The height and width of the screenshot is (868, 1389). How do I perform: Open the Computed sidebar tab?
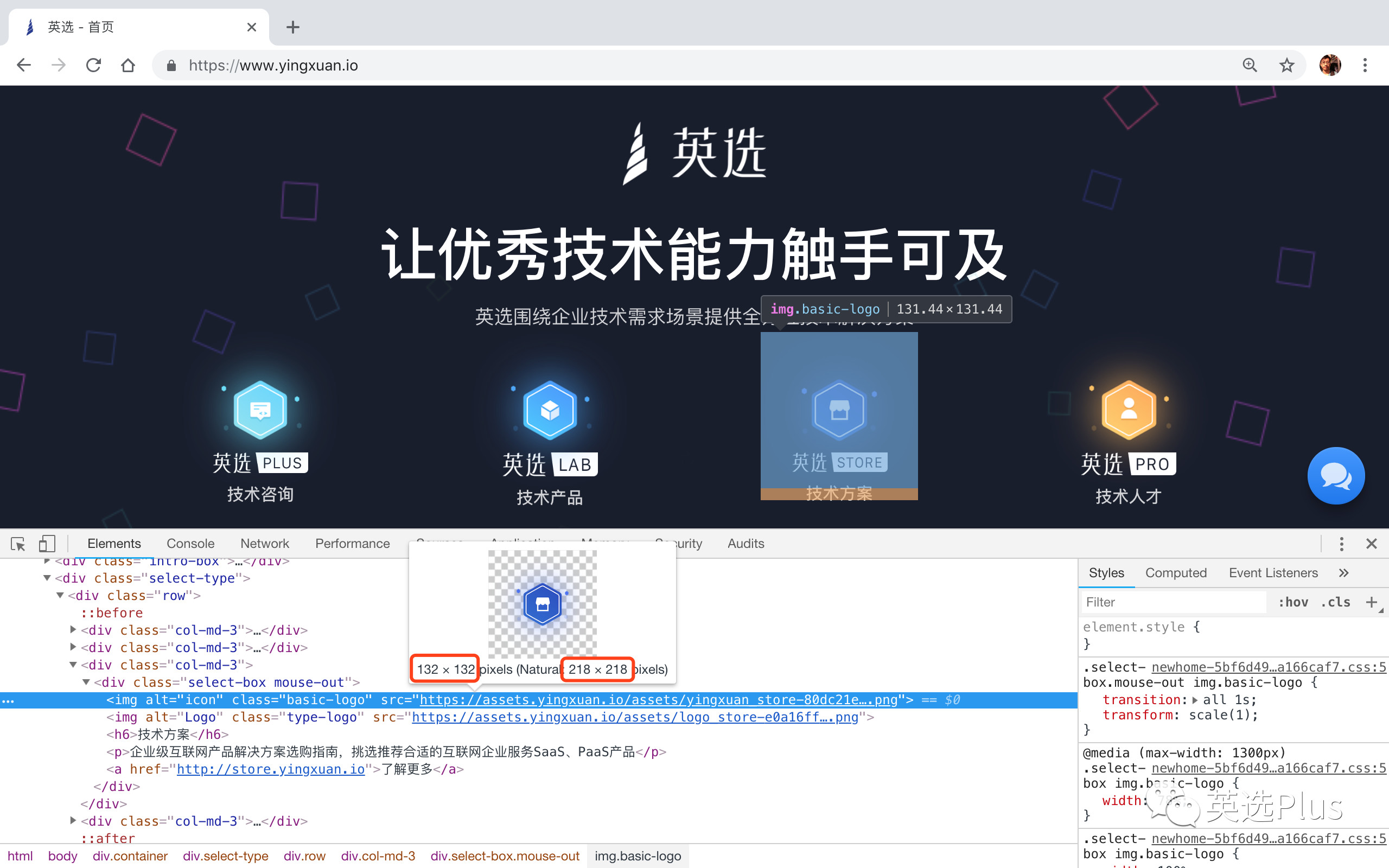pos(1175,572)
